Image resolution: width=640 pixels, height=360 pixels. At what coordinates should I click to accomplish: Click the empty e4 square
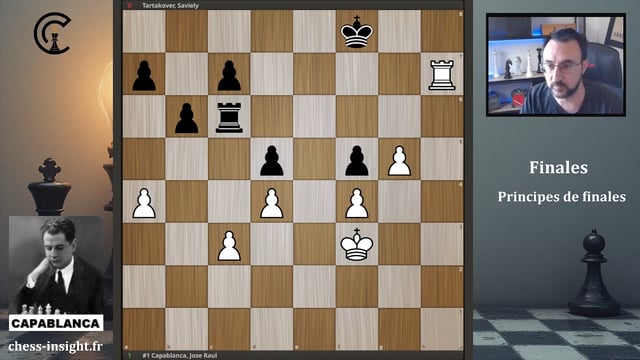(x=314, y=202)
